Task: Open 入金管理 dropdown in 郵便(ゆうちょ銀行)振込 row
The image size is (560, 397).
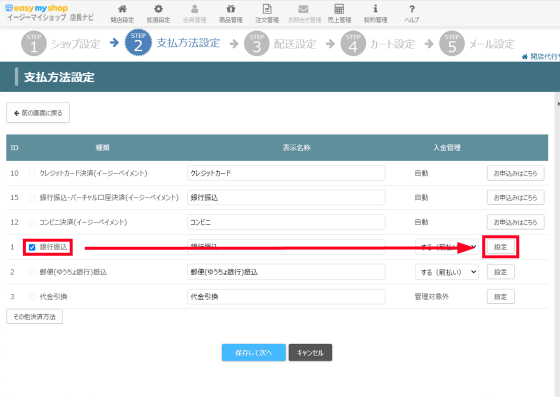Action: 447,272
